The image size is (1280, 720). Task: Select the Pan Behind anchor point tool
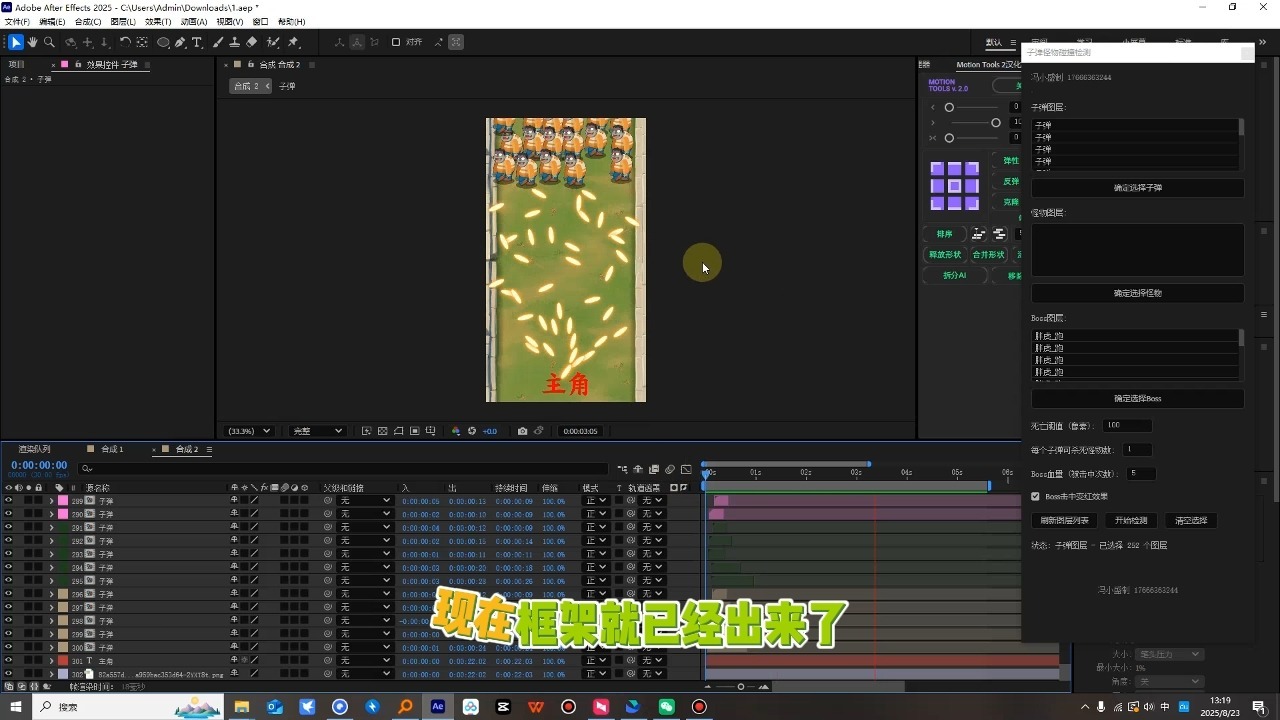coord(142,42)
